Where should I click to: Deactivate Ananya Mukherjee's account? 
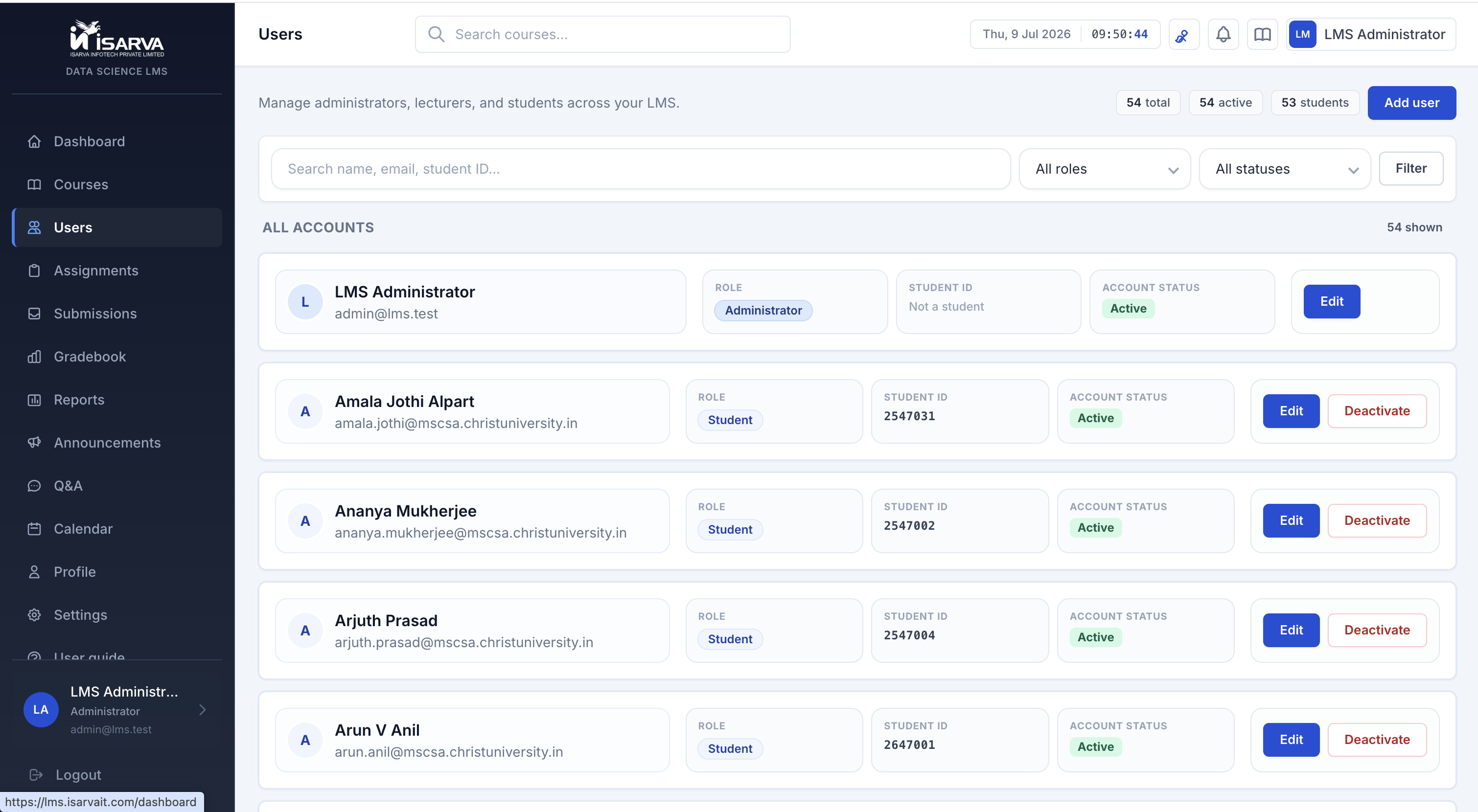[1376, 520]
